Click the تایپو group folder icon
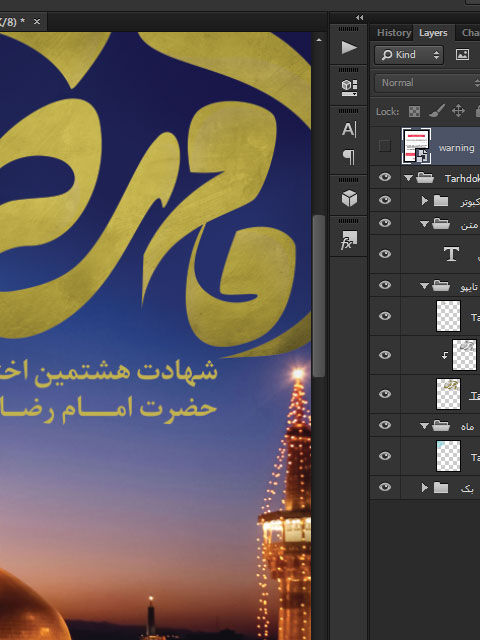Image resolution: width=480 pixels, height=640 pixels. (x=441, y=285)
